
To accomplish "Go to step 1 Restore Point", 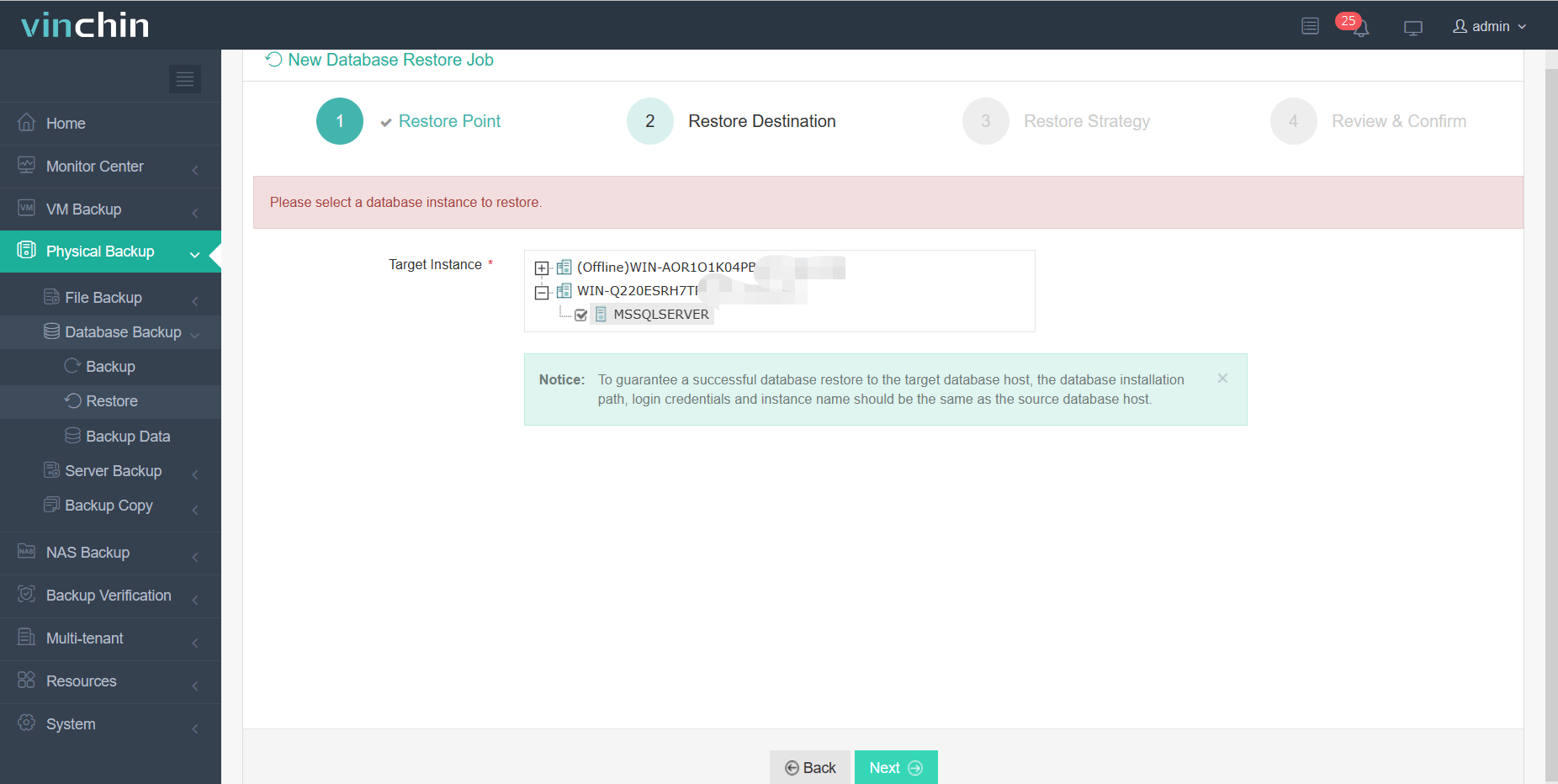I will coord(340,121).
